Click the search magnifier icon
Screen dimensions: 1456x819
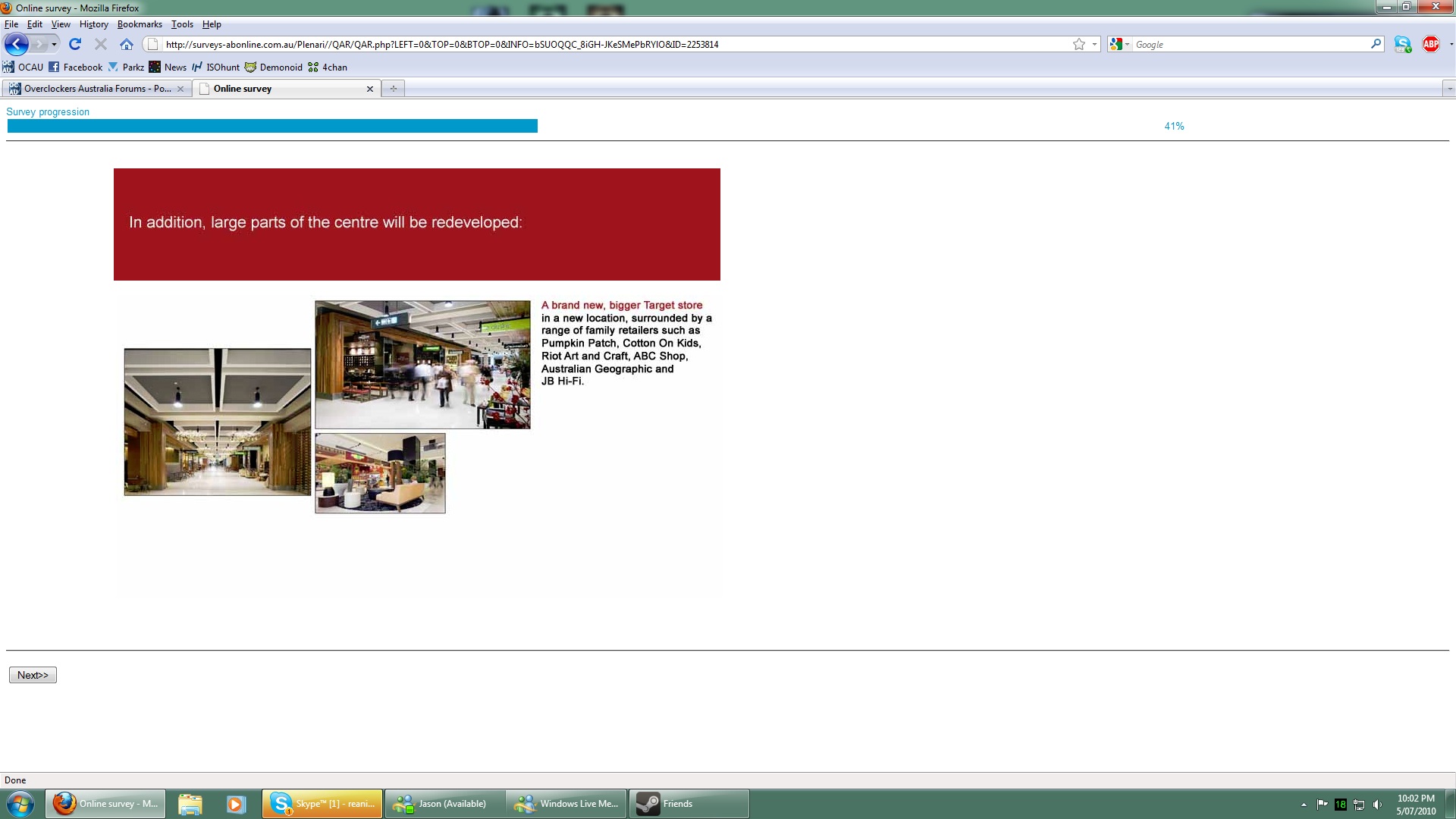(x=1376, y=44)
